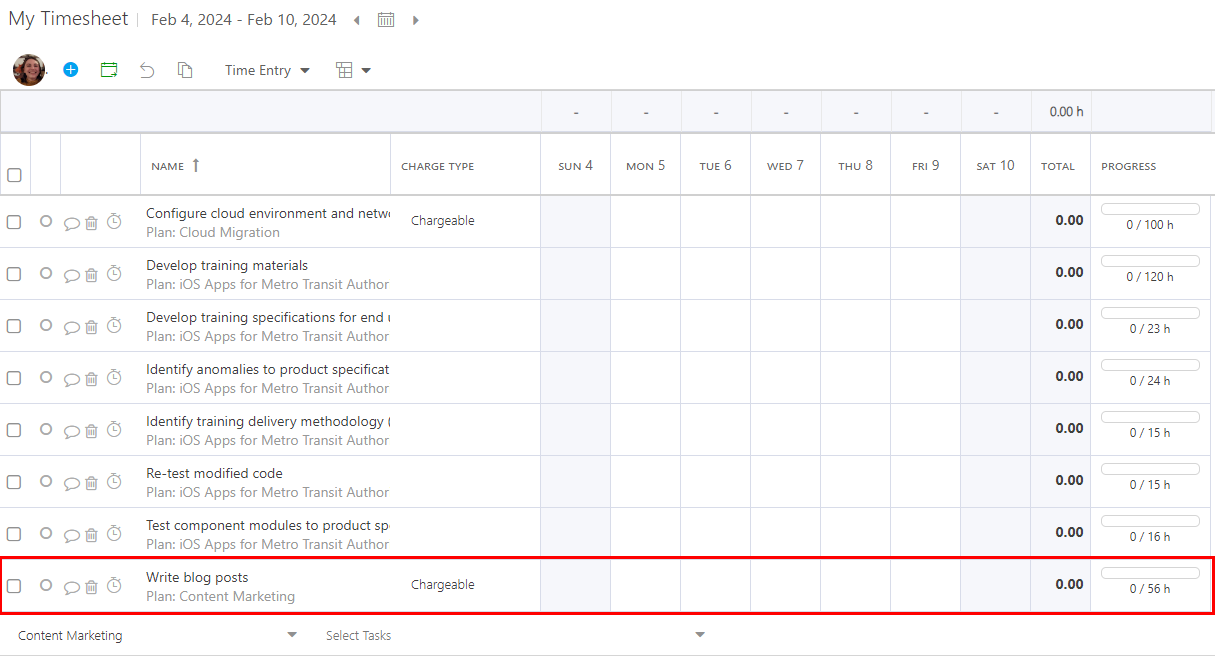Click the 0.00 h weekly total
Image resolution: width=1215 pixels, height=656 pixels.
coord(1066,112)
